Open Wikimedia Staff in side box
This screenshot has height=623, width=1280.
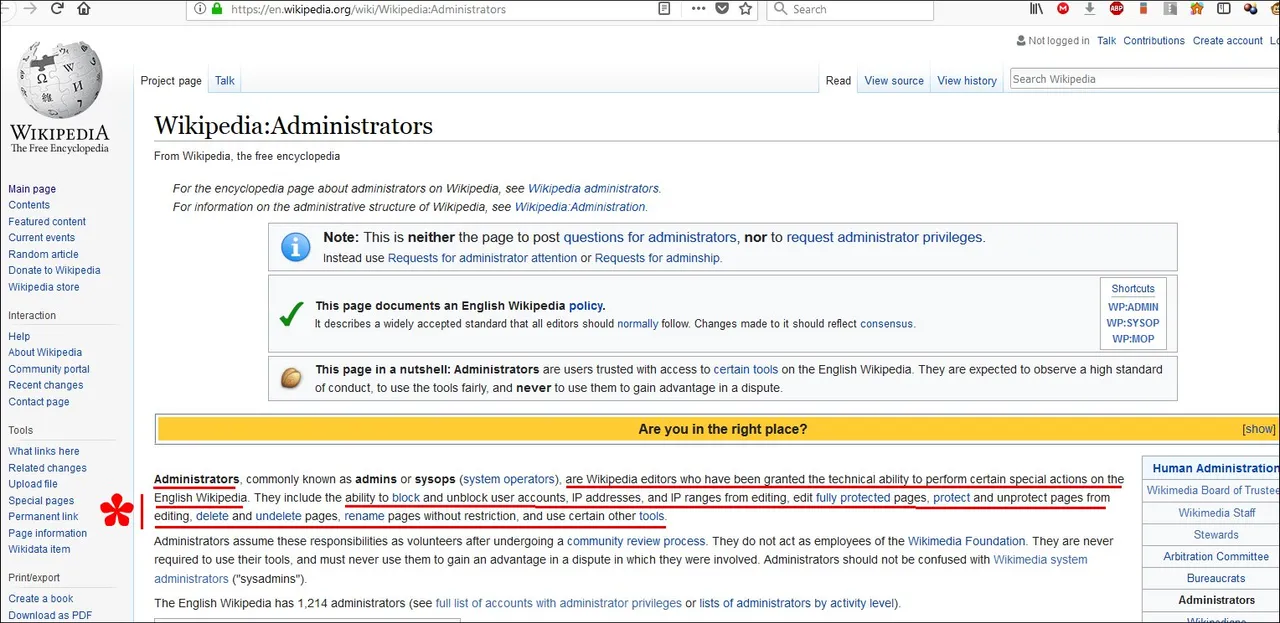tap(1217, 513)
